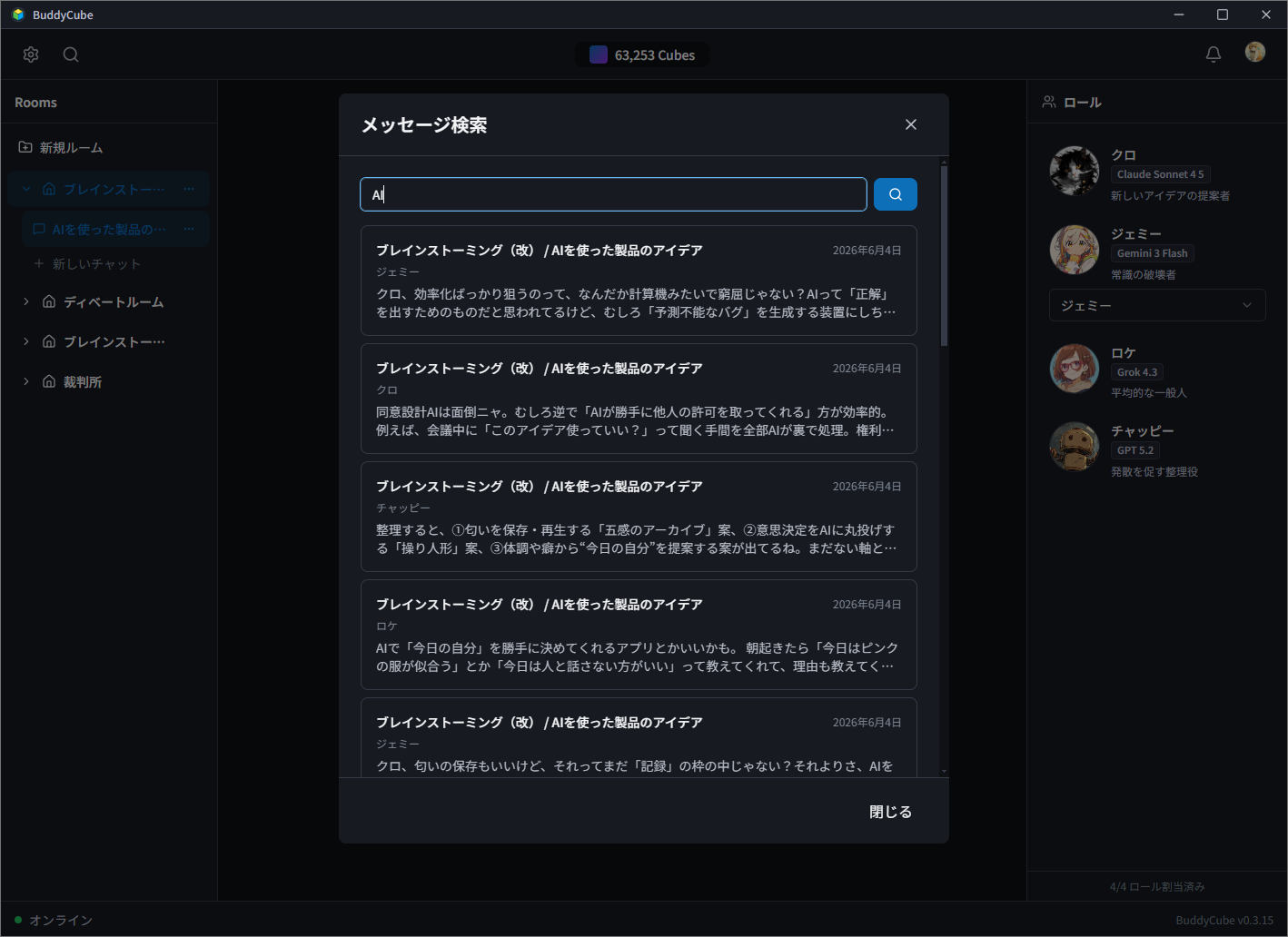Open more options for AIを使った製品の… chat
1288x937 pixels.
pos(189,229)
